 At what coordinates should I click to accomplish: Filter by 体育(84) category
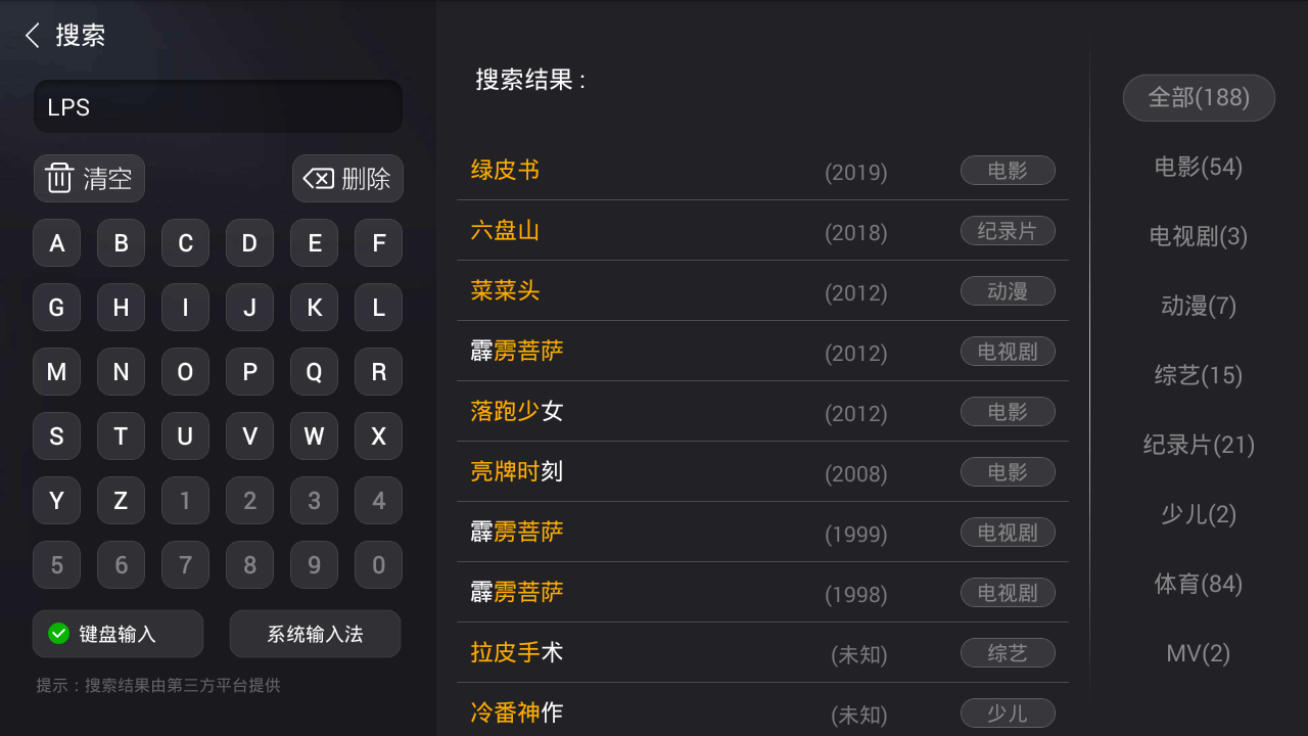click(1198, 584)
